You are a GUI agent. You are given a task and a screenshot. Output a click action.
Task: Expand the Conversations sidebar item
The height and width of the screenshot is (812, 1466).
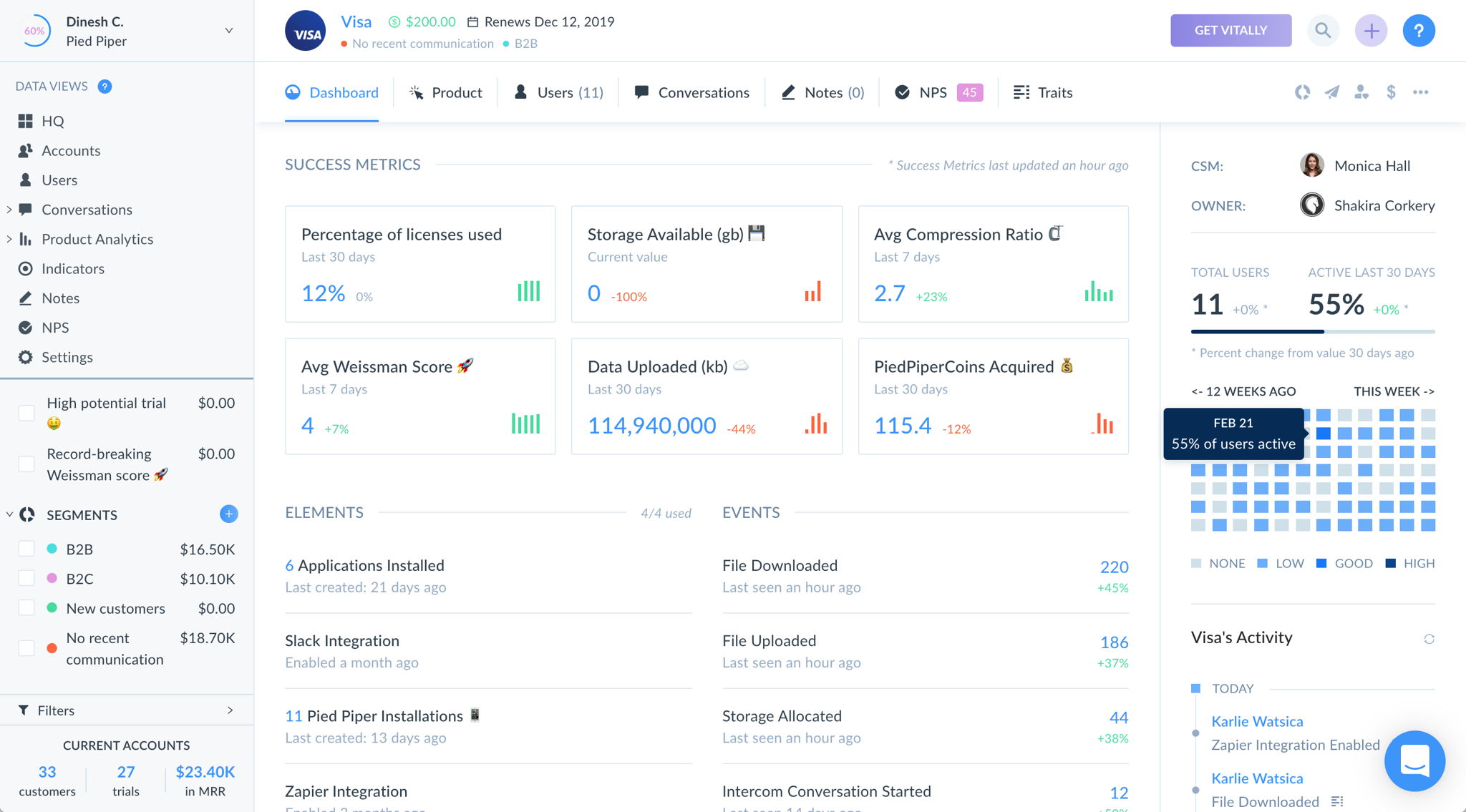(9, 210)
